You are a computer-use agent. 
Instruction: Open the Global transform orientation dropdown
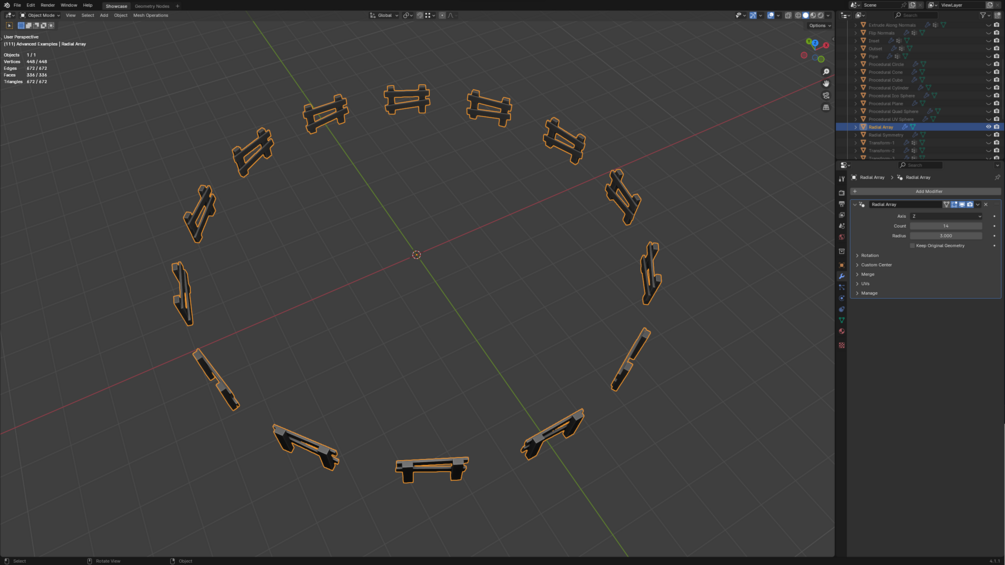[385, 15]
